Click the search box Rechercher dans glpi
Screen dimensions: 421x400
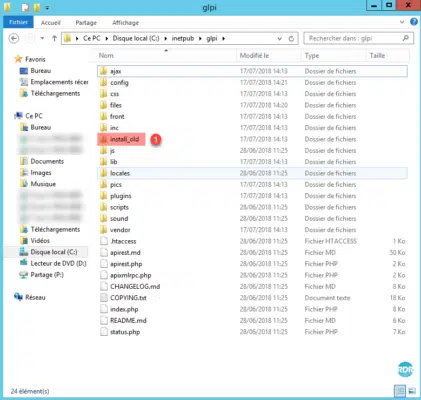(358, 38)
